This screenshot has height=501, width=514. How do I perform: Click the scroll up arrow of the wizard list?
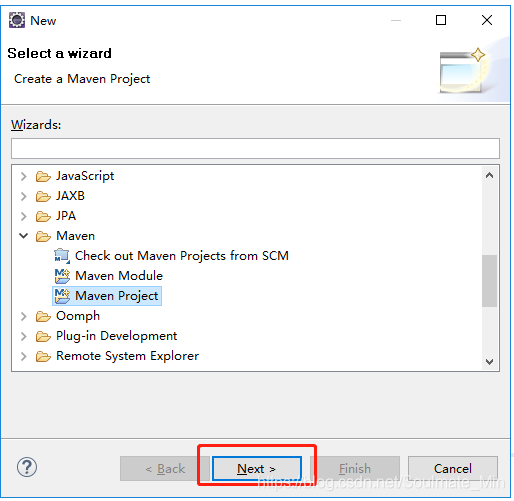(x=489, y=175)
